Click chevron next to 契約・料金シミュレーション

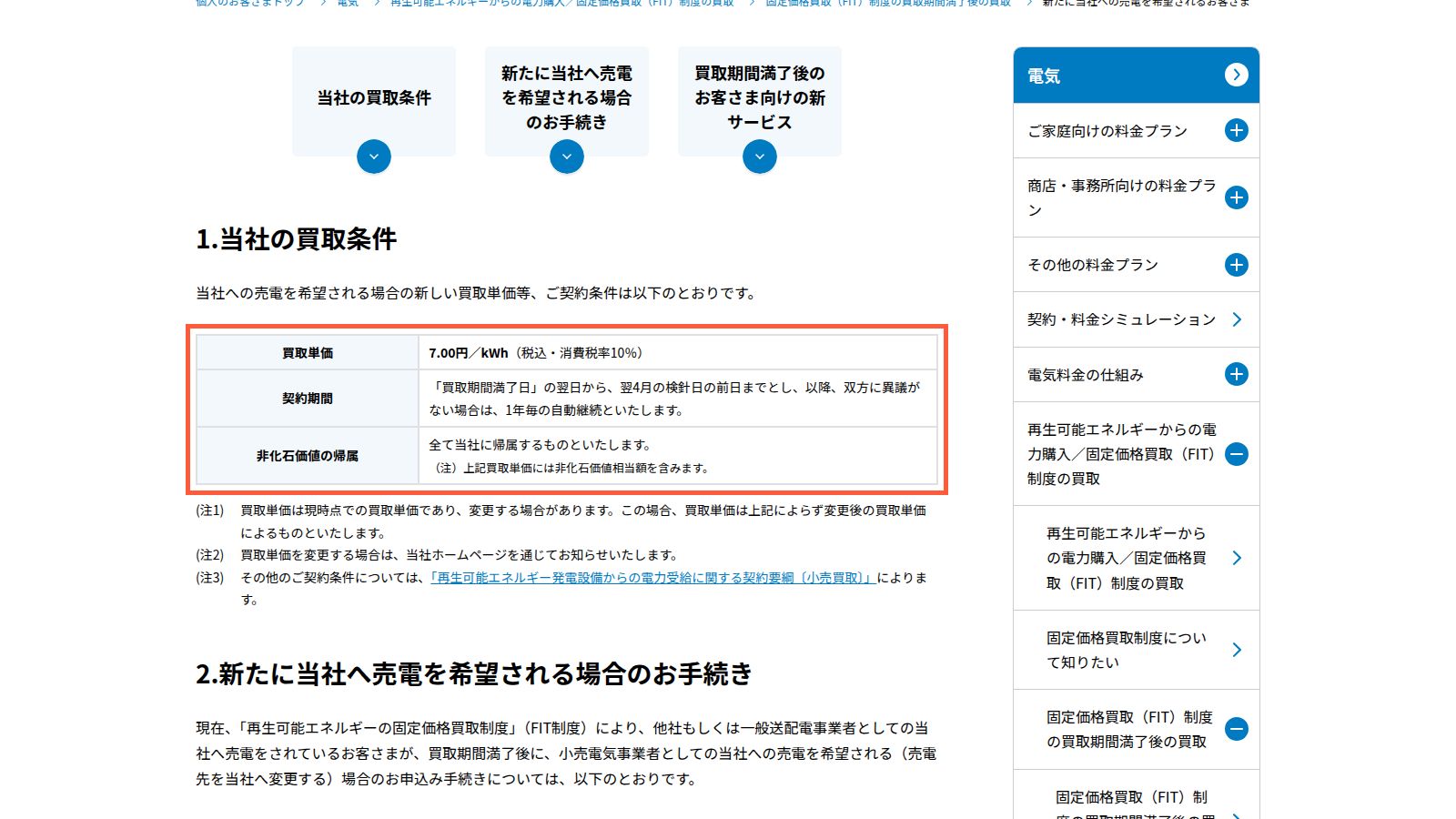(x=1237, y=319)
